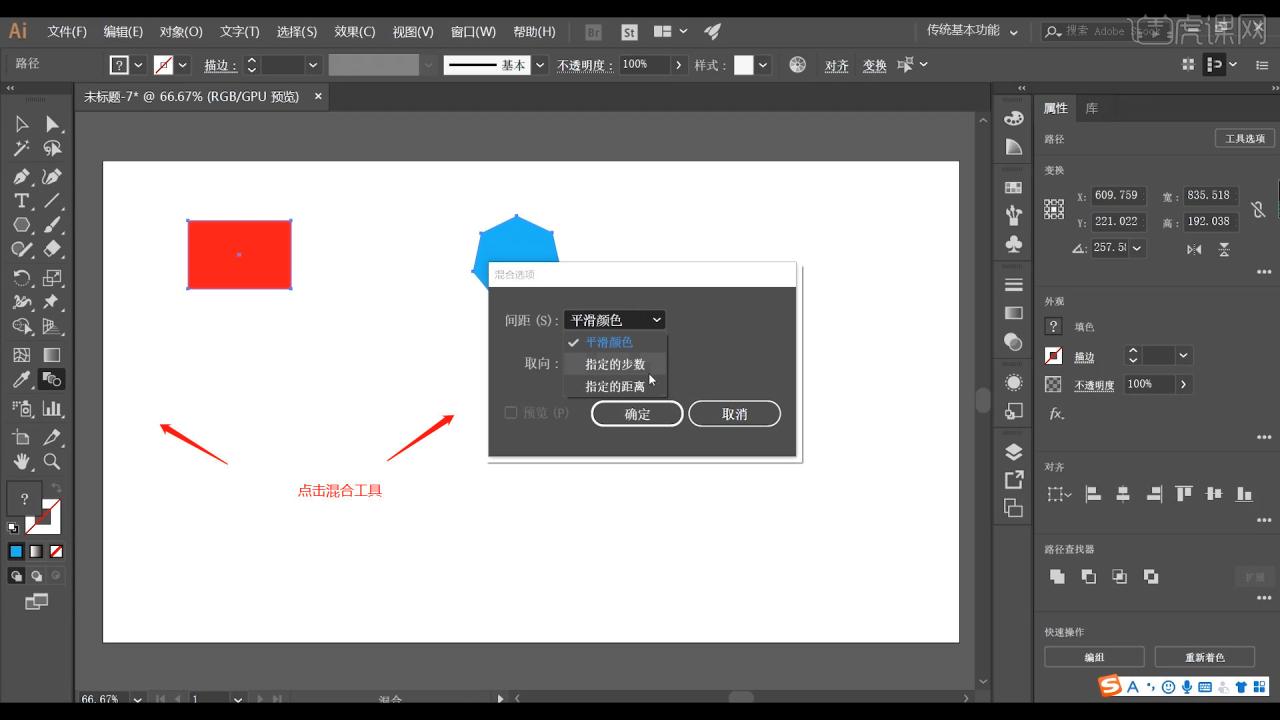Choose reference point in transform grid
This screenshot has width=1280, height=720.
pos(1054,209)
